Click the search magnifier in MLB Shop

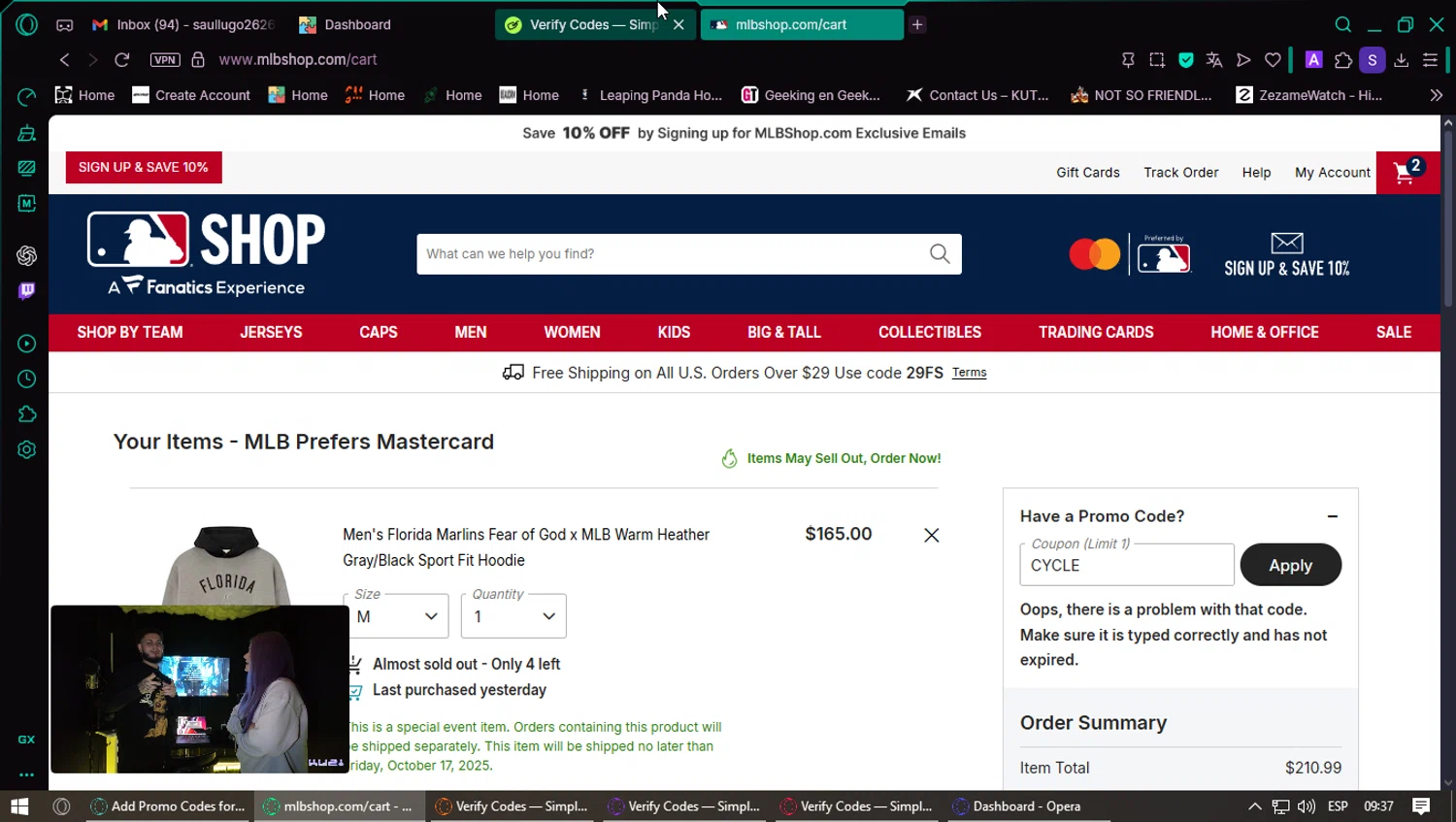click(x=940, y=254)
